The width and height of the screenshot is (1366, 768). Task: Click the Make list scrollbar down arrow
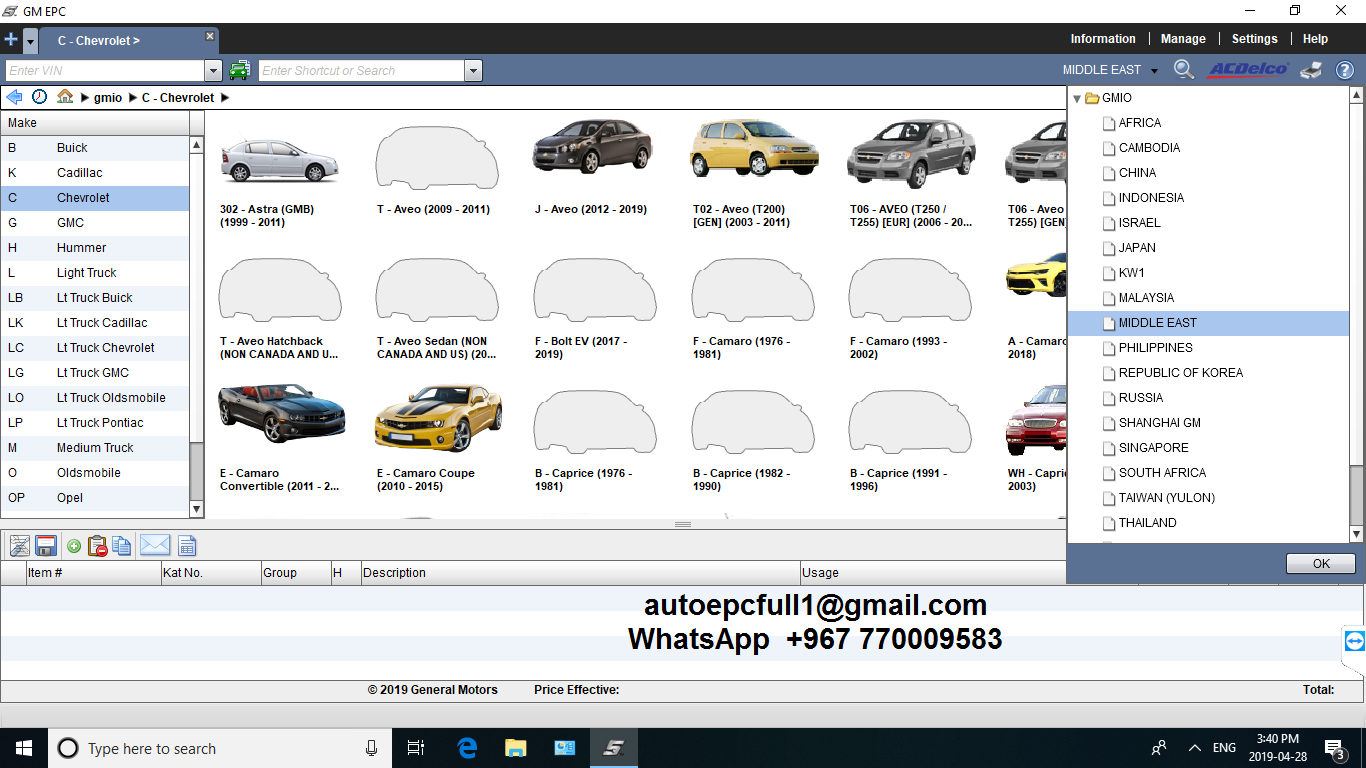pos(197,509)
